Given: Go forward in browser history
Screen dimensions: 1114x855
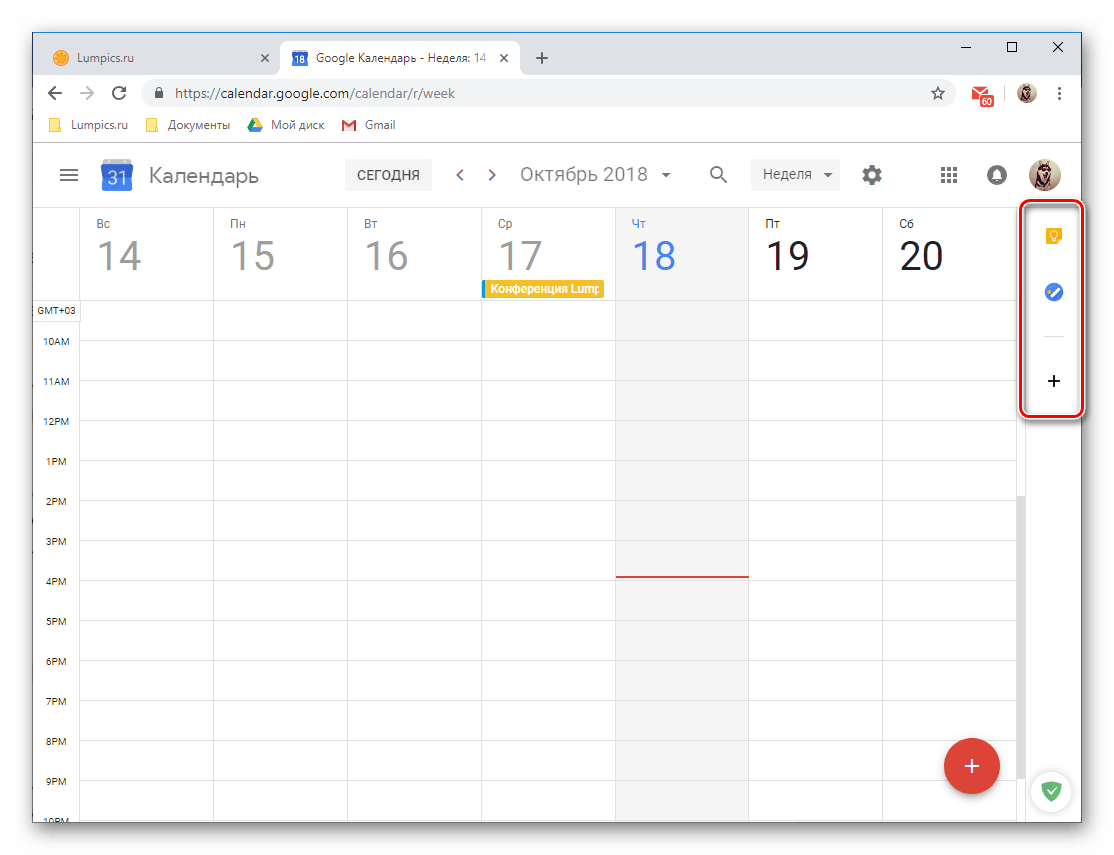Looking at the screenshot, I should [x=87, y=93].
